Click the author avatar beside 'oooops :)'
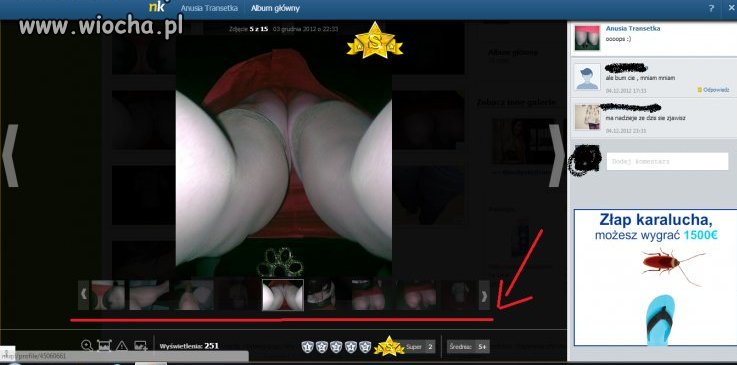737x365 pixels. [587, 38]
